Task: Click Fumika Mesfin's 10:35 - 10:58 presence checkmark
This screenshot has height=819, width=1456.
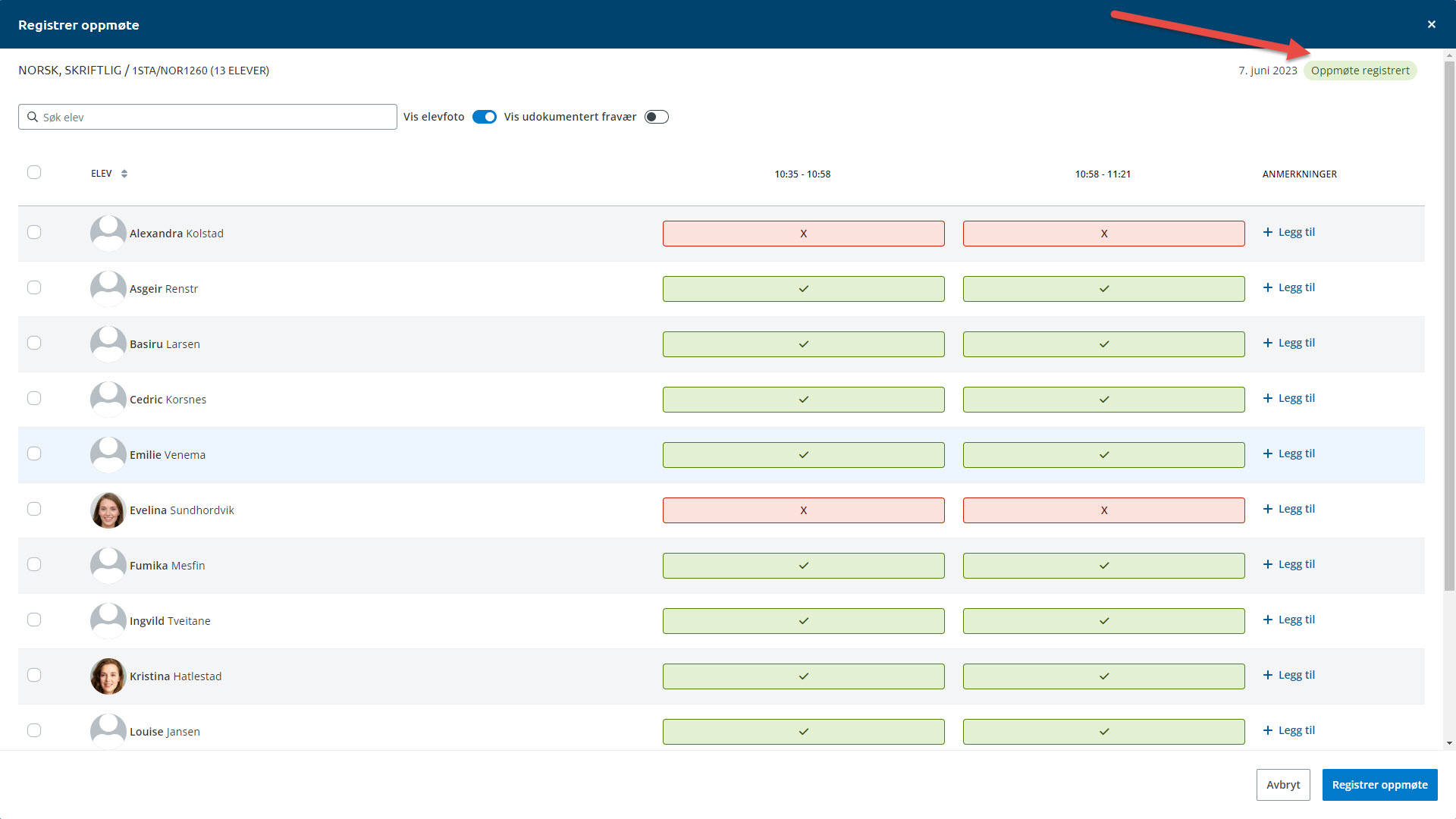Action: (x=803, y=566)
